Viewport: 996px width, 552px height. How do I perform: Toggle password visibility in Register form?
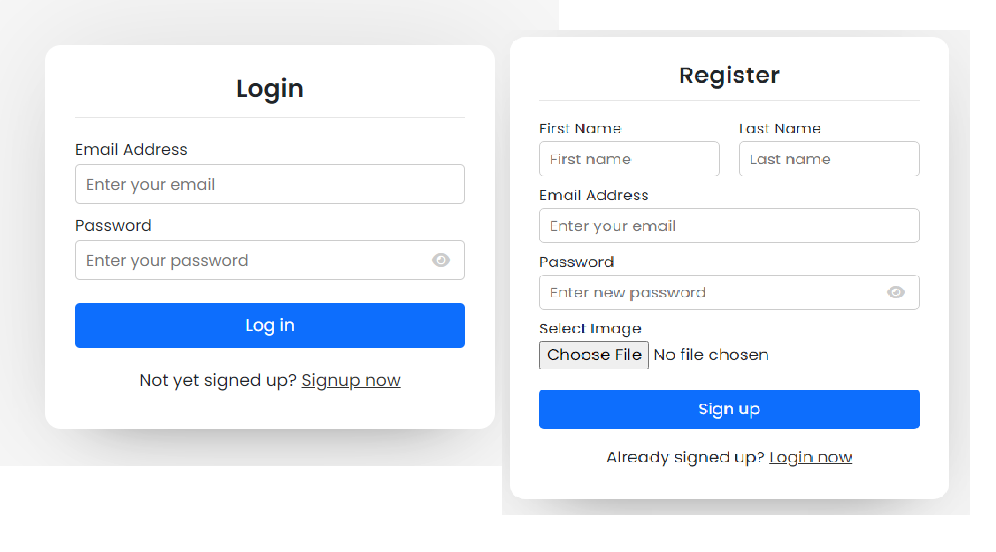click(896, 292)
